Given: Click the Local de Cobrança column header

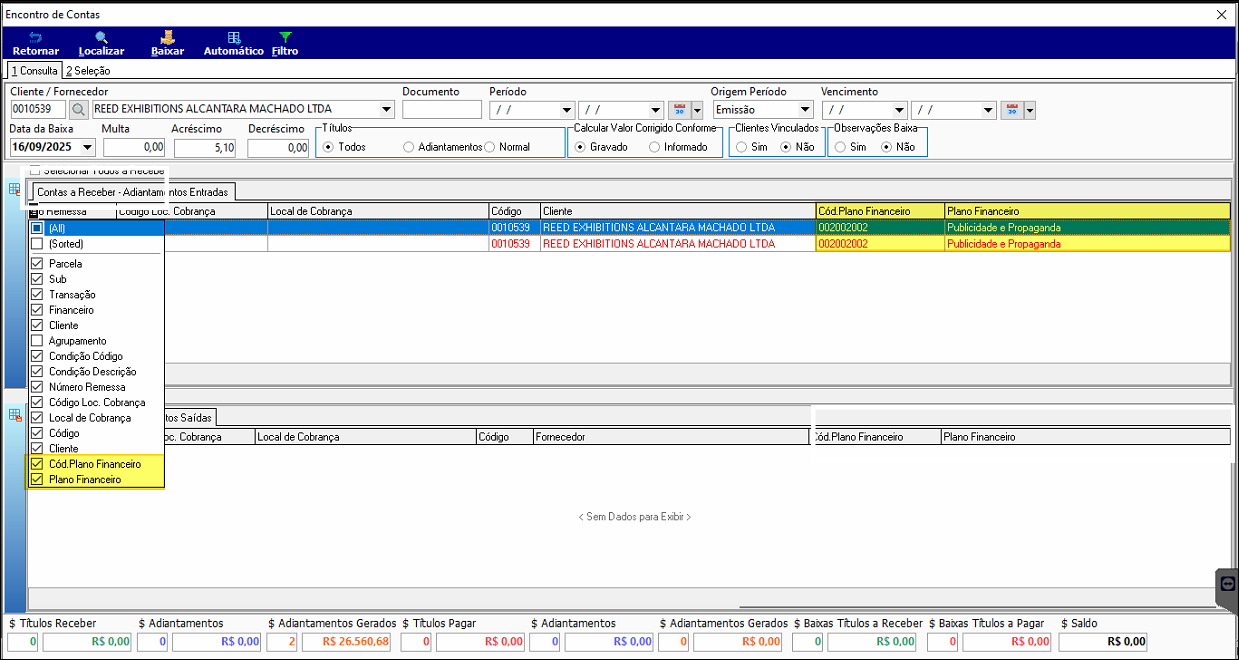Looking at the screenshot, I should pos(377,211).
